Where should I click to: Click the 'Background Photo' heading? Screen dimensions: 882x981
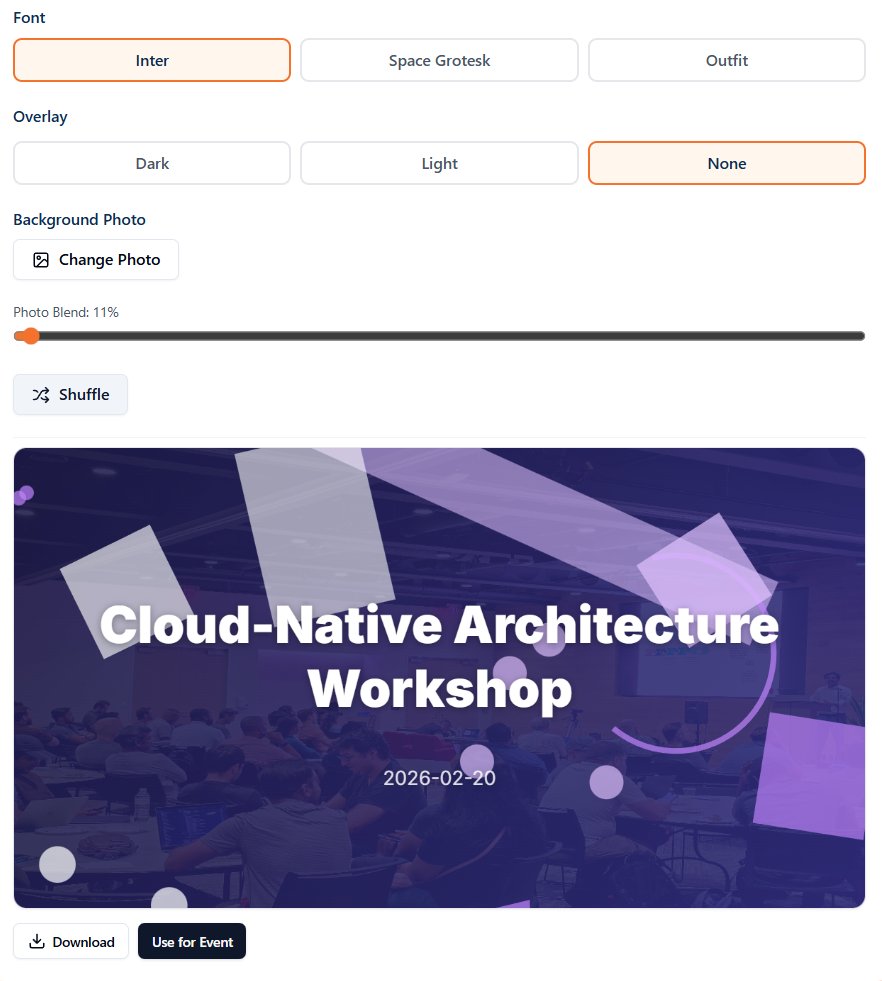click(x=79, y=220)
